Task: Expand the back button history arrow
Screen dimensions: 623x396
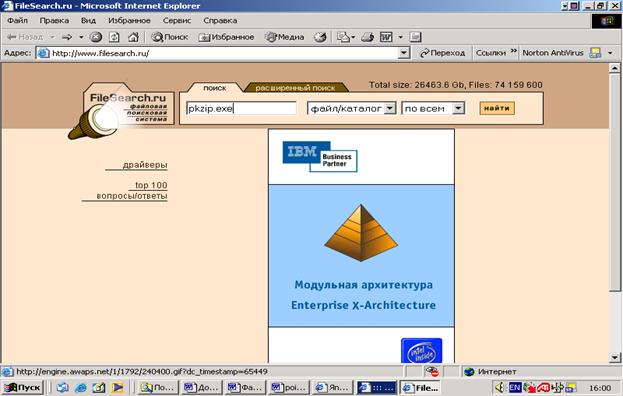Action: click(52, 37)
